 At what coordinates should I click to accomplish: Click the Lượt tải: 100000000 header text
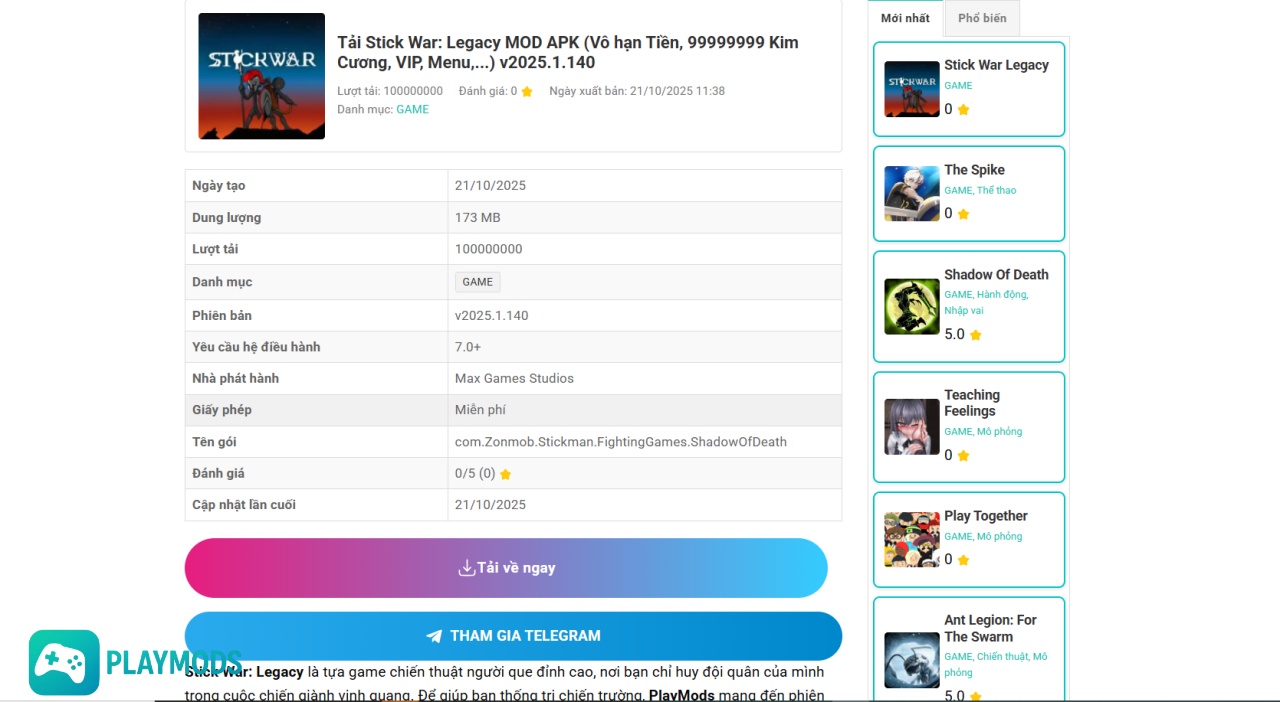coord(390,91)
